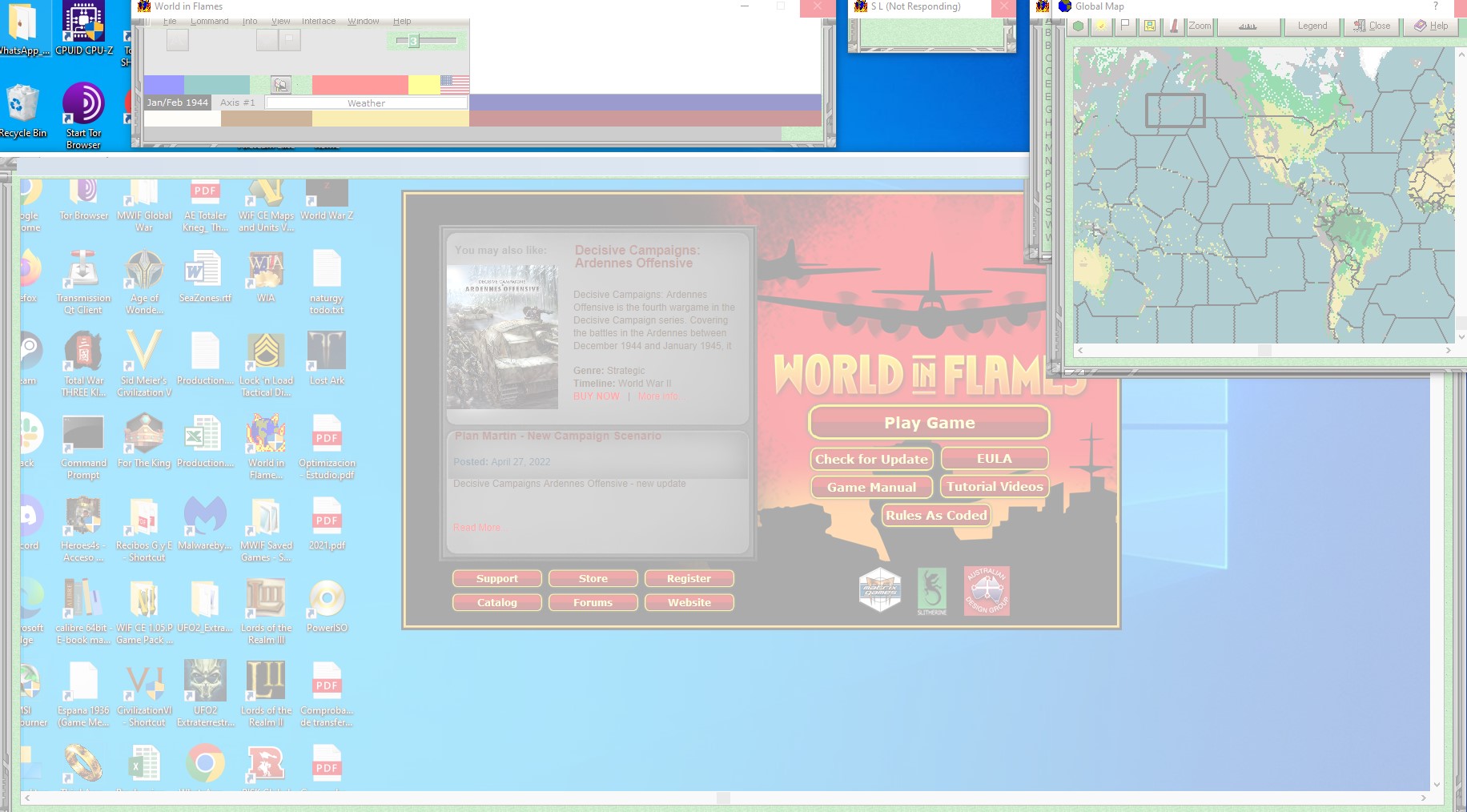Viewport: 1467px width, 812px height.
Task: Open the View menu in World in Flames
Action: [281, 22]
